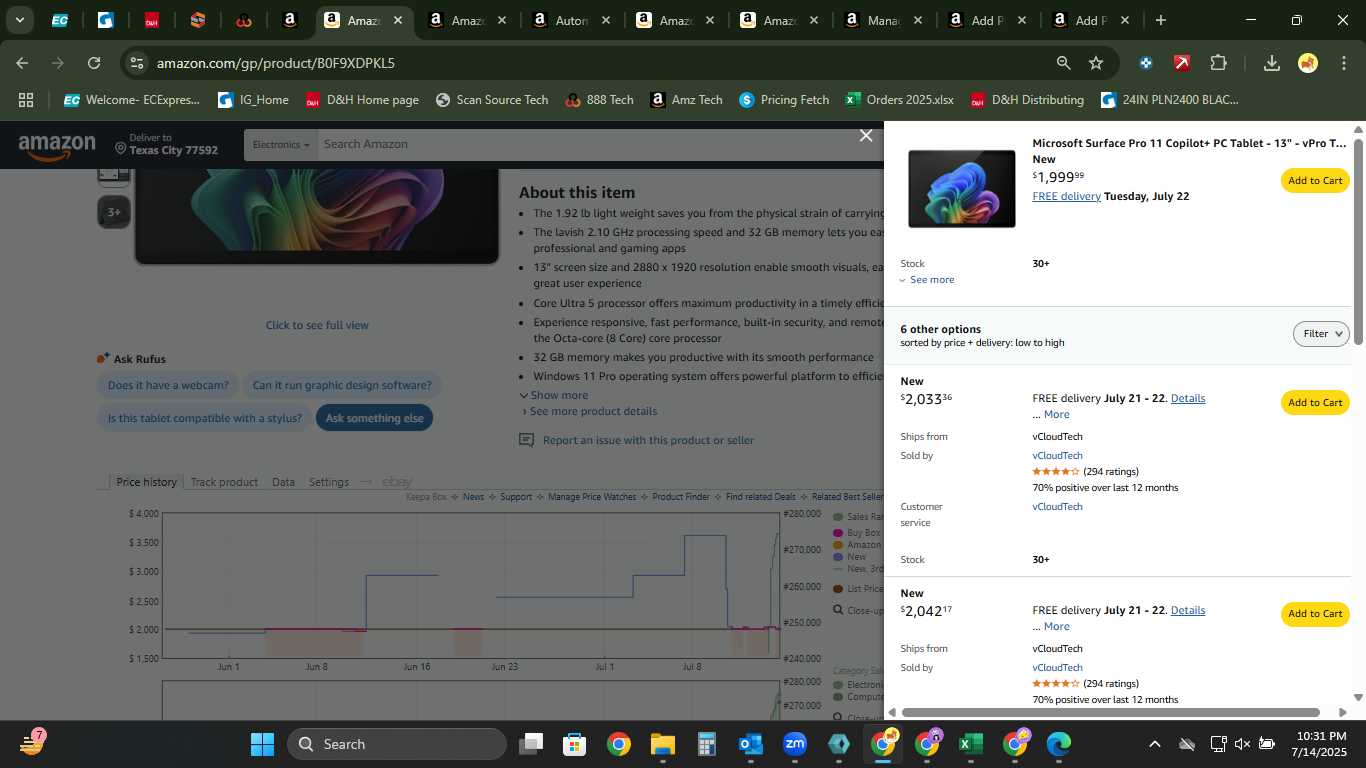
Task: Open the blue extension icon in Chrome toolbar
Action: [x=1146, y=63]
